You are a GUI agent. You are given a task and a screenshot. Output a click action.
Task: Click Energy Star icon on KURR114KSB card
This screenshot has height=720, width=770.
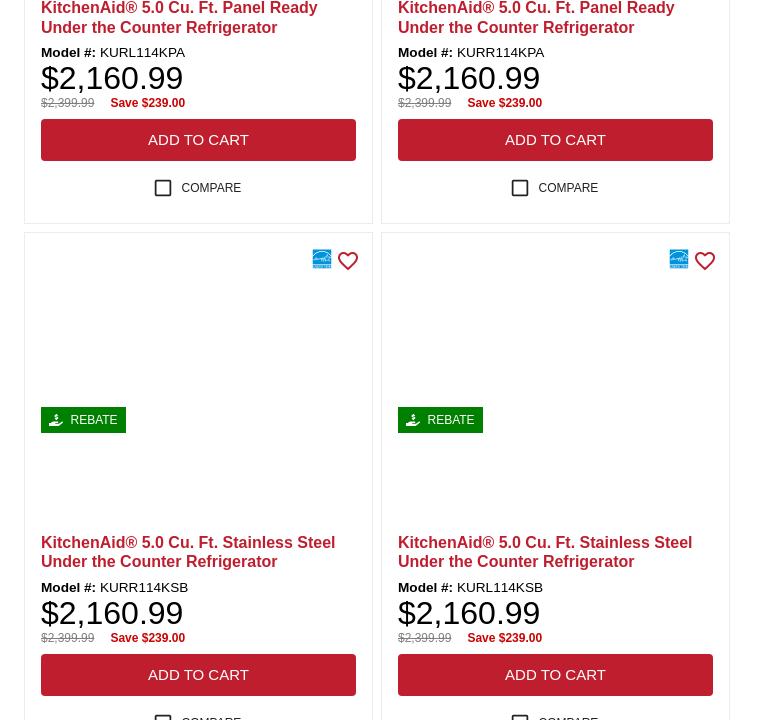(x=322, y=259)
